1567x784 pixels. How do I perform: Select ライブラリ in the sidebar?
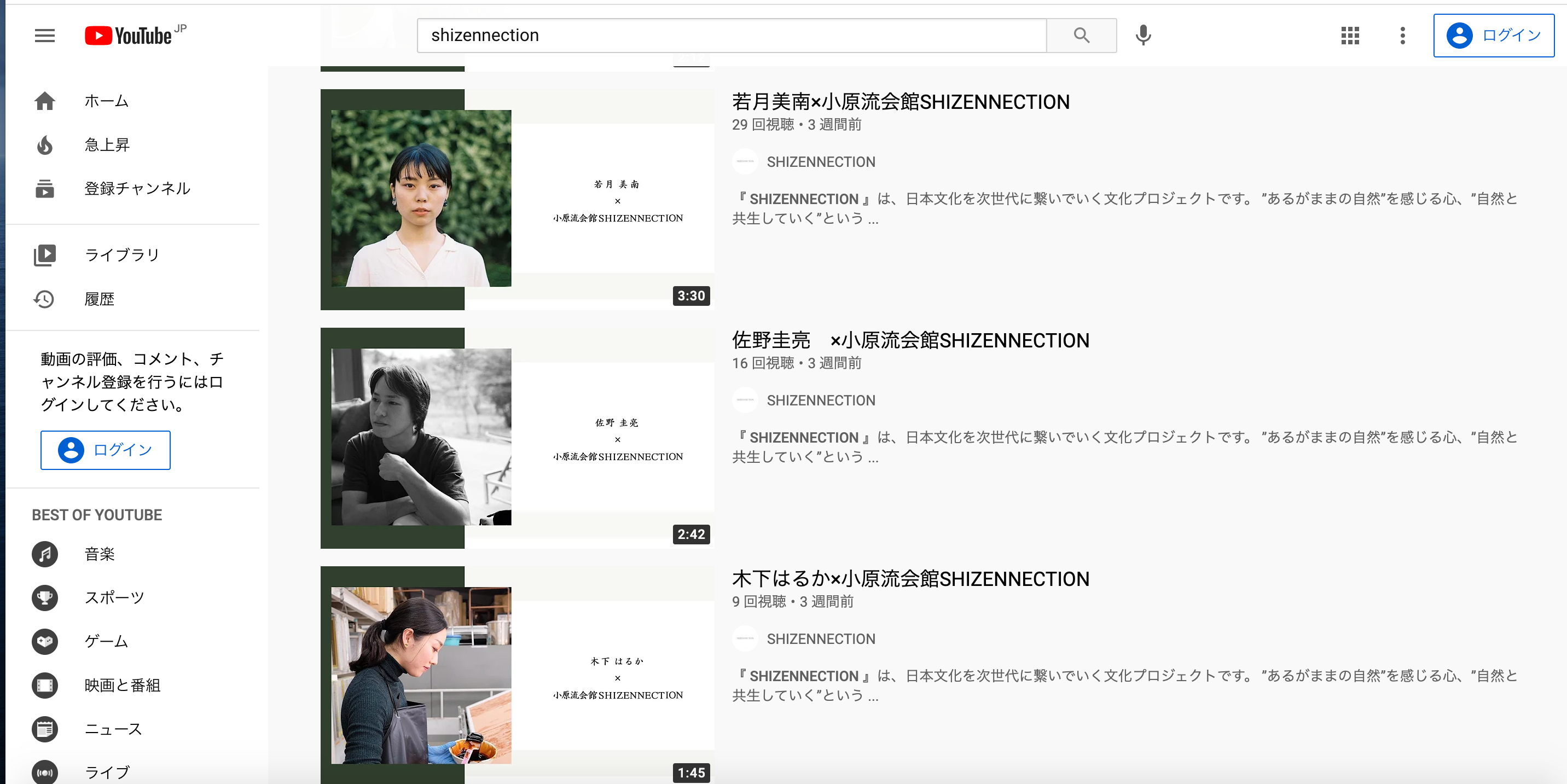click(132, 255)
